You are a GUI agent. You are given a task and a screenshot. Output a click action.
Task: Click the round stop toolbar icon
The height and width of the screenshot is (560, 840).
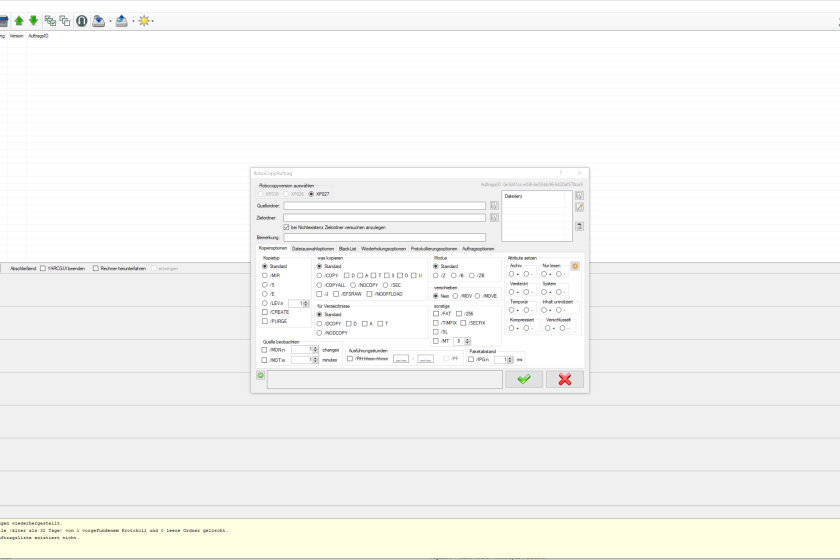coord(81,21)
